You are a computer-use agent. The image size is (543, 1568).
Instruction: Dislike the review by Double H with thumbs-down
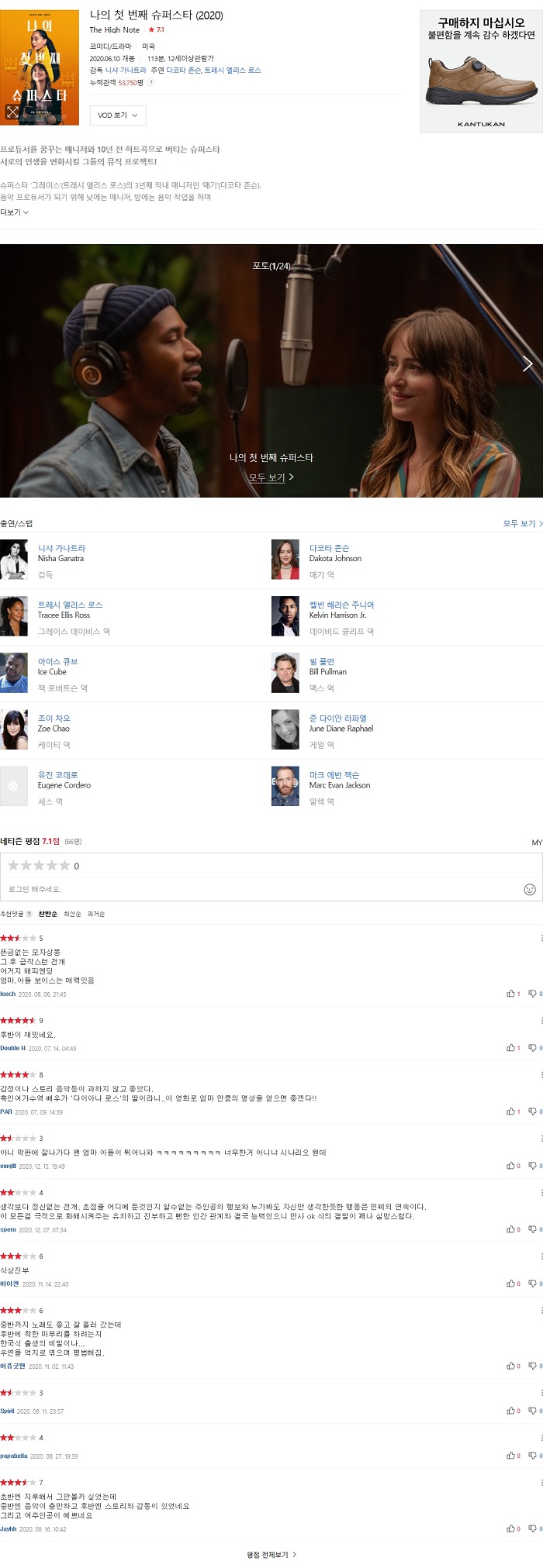click(534, 1048)
